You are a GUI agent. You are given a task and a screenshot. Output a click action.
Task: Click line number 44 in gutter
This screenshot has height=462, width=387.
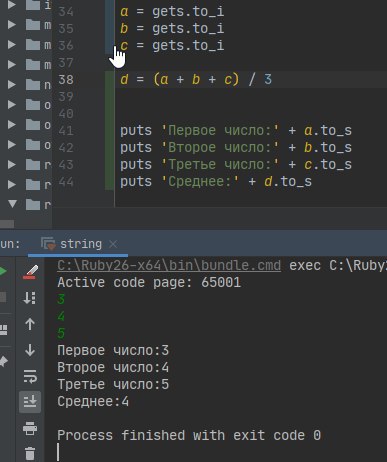tap(66, 182)
